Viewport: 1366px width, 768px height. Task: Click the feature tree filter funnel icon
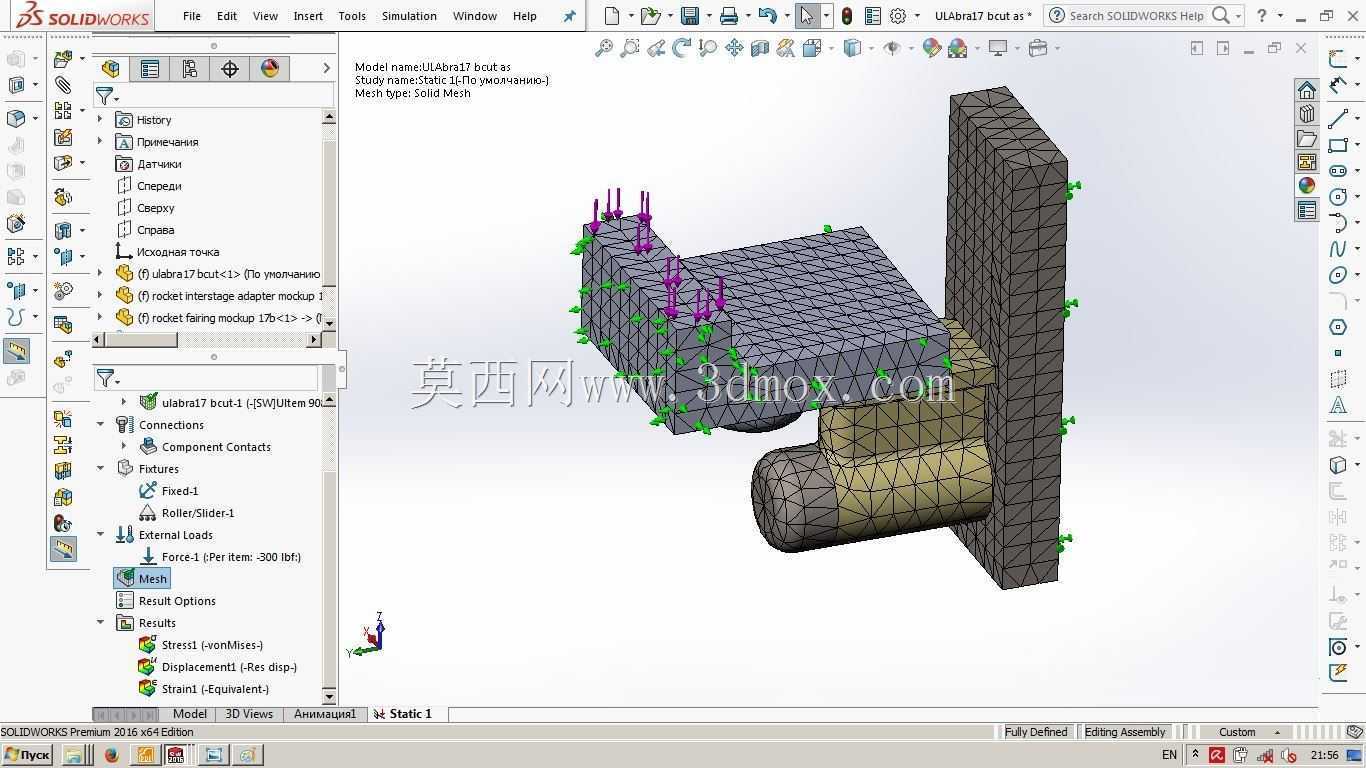pos(105,96)
